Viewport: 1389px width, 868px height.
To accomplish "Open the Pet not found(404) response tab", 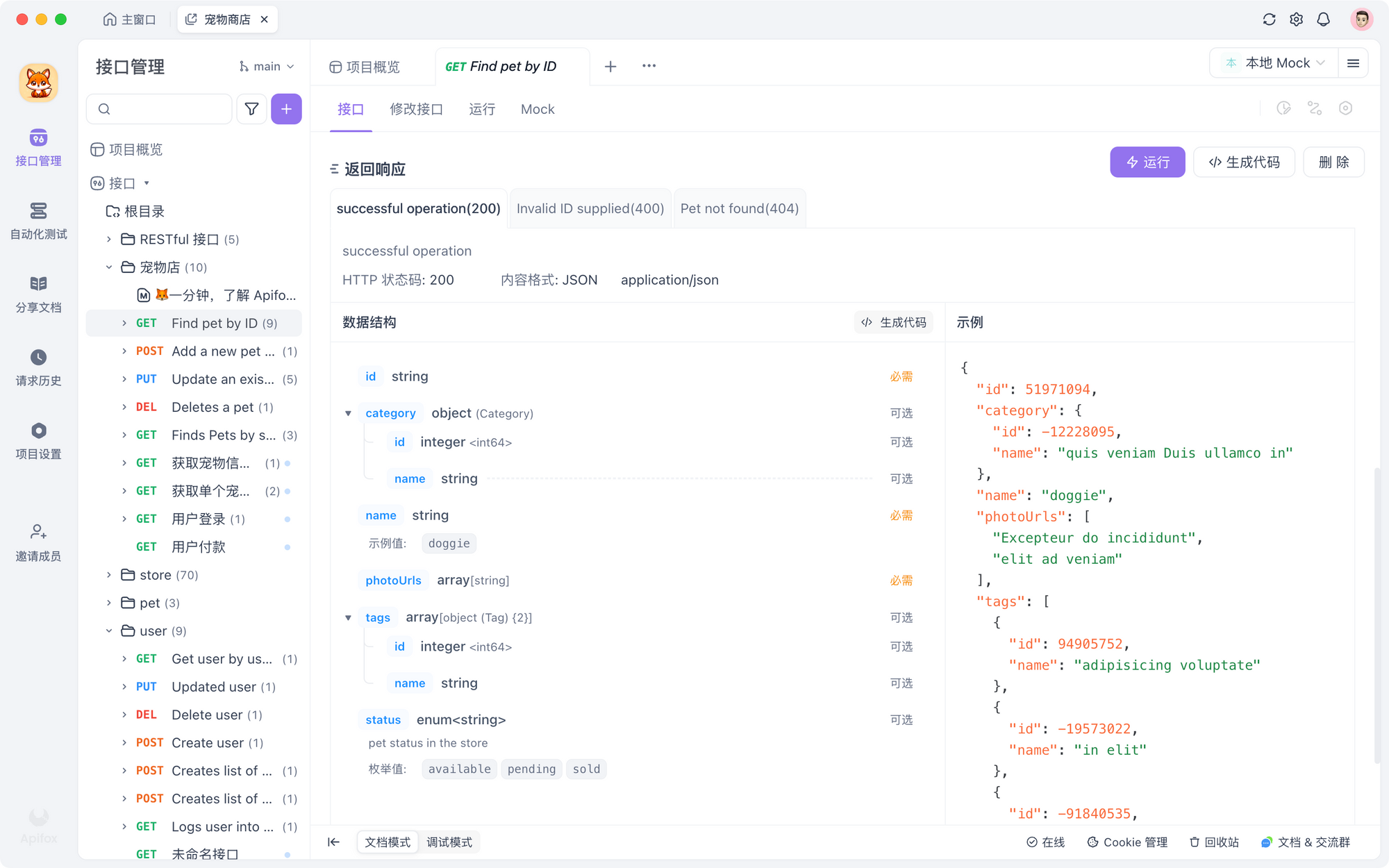I will click(739, 208).
